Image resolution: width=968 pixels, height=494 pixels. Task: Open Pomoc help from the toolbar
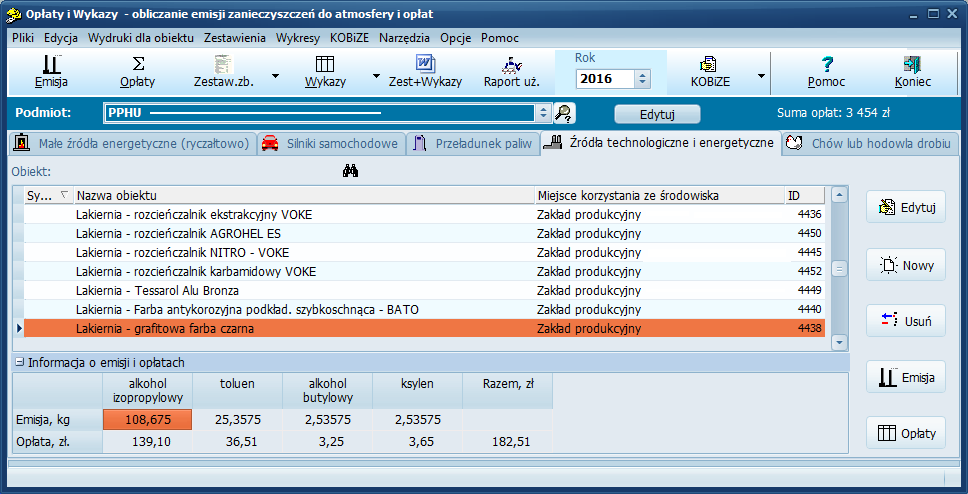pyautogui.click(x=827, y=72)
